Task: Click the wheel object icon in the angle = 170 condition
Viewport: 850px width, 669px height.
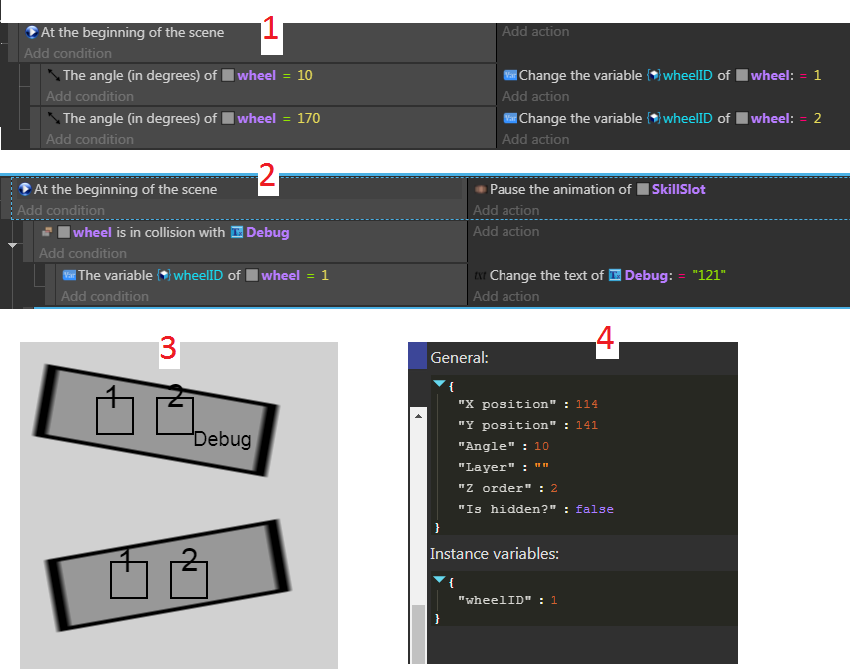Action: pyautogui.click(x=228, y=118)
